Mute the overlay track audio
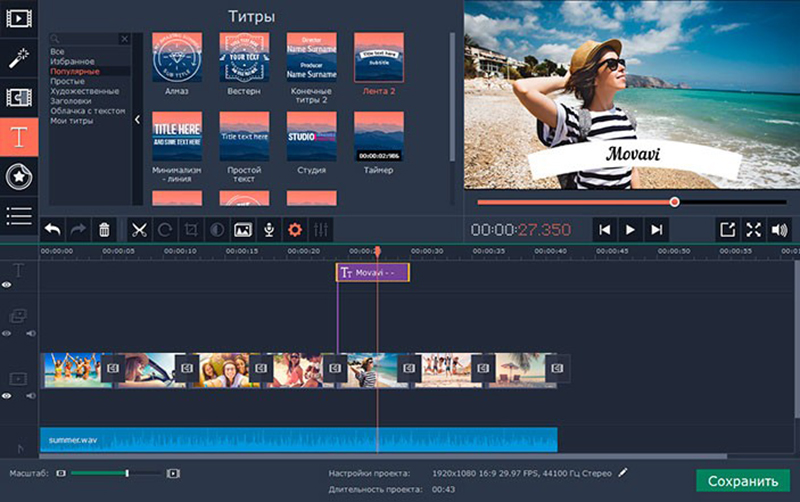The height and width of the screenshot is (502, 800). [x=31, y=333]
